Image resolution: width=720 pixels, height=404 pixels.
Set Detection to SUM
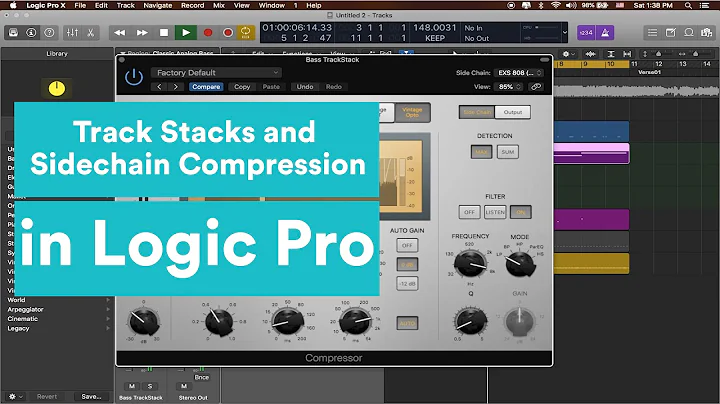pyautogui.click(x=508, y=152)
